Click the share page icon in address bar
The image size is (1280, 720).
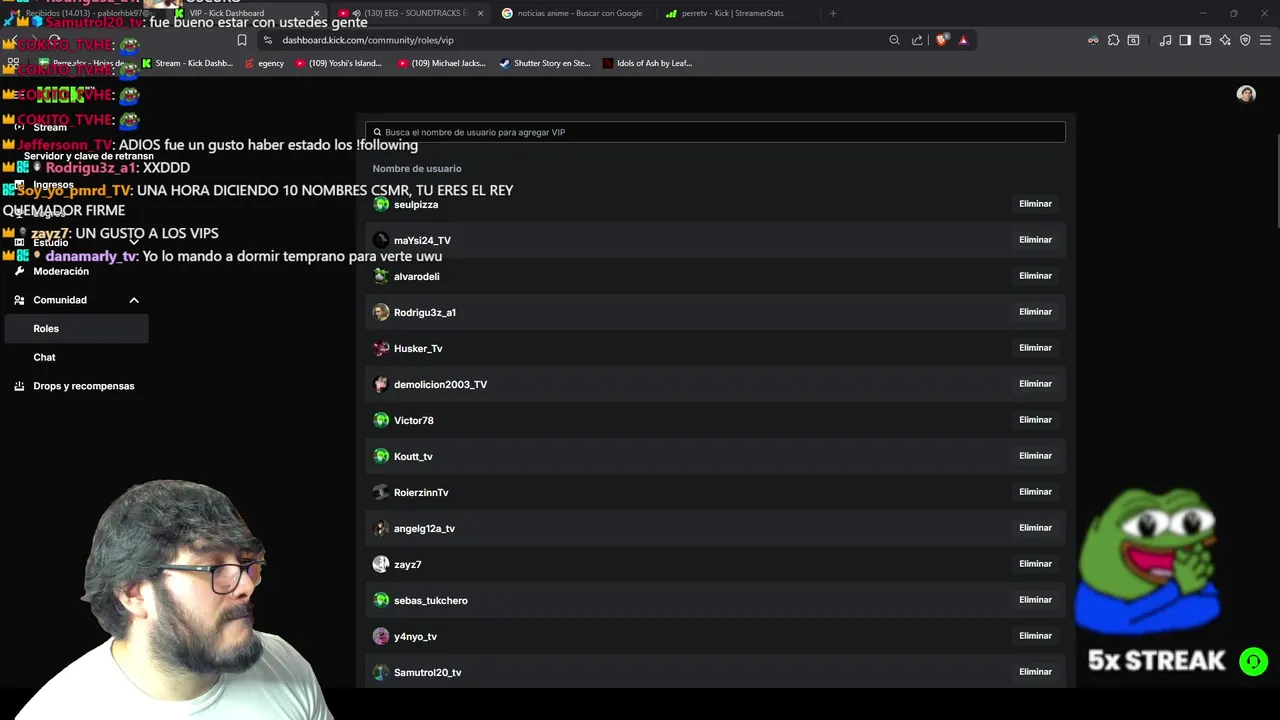[x=917, y=40]
